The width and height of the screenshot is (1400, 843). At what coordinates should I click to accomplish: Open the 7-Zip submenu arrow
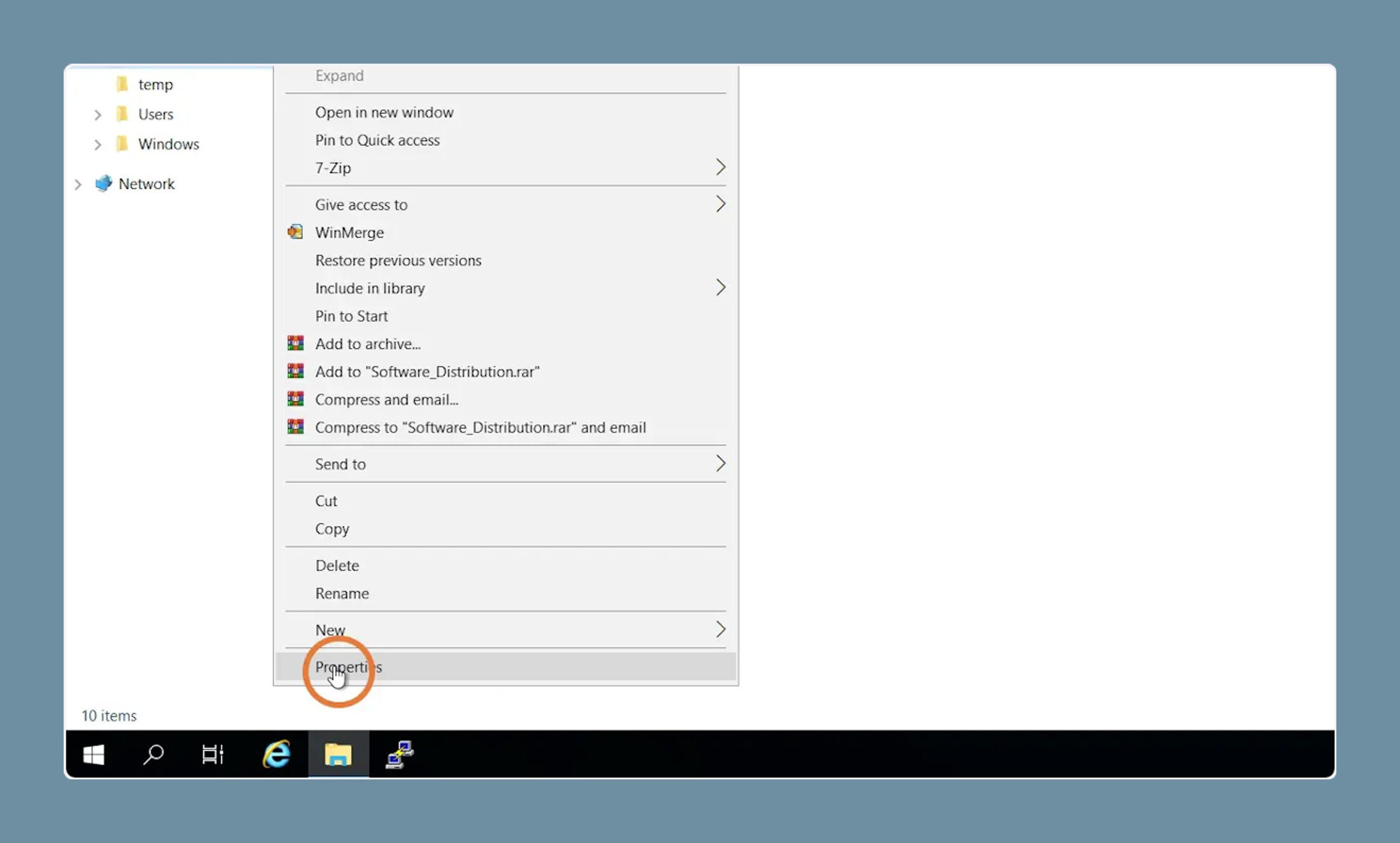(x=720, y=167)
